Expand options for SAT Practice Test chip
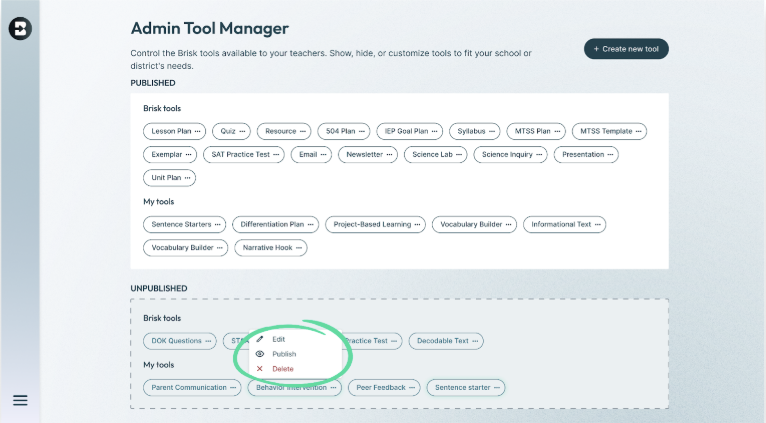Image resolution: width=766 pixels, height=423 pixels. 276,154
